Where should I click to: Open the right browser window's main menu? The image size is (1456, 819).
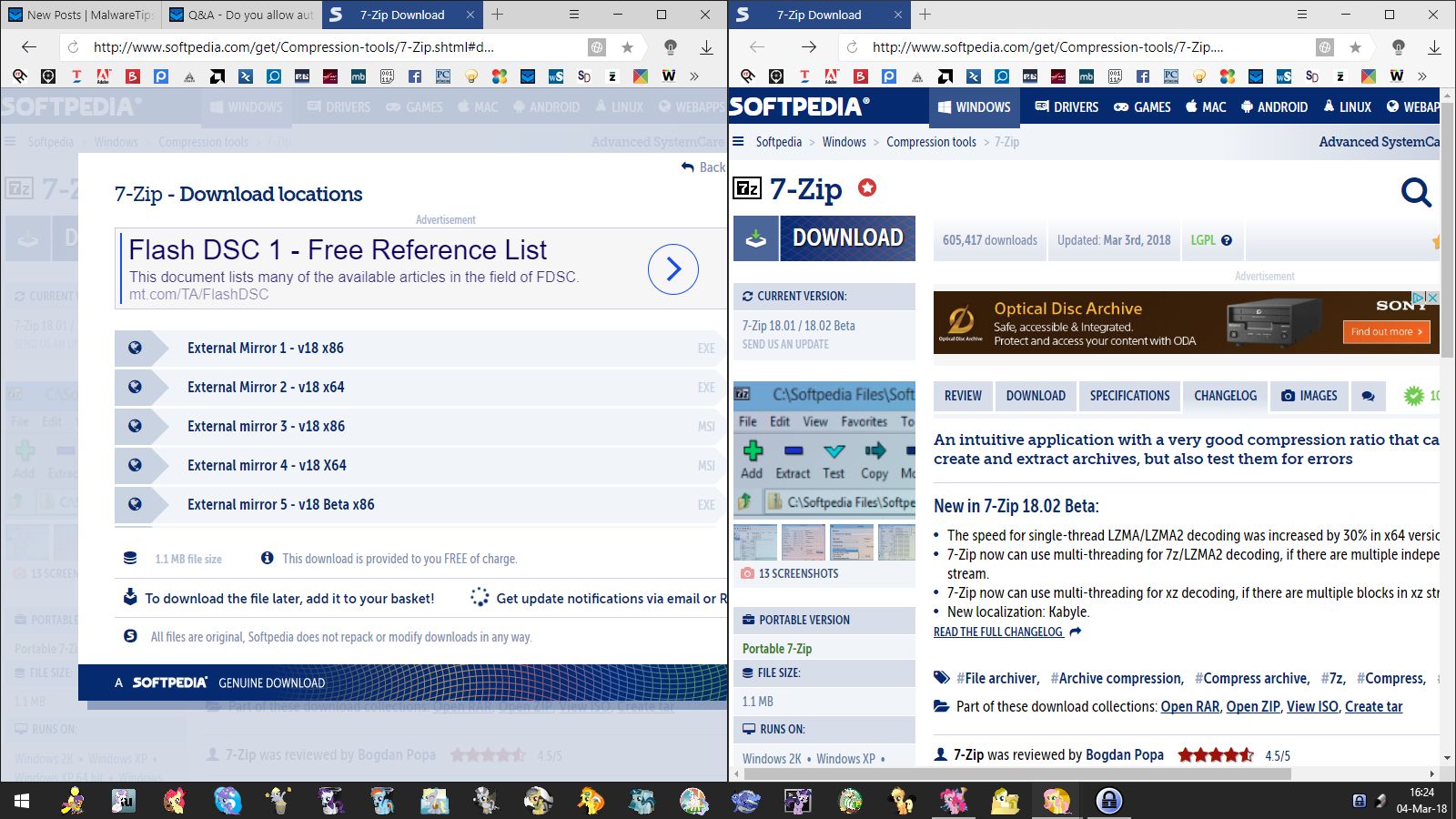tap(1302, 15)
